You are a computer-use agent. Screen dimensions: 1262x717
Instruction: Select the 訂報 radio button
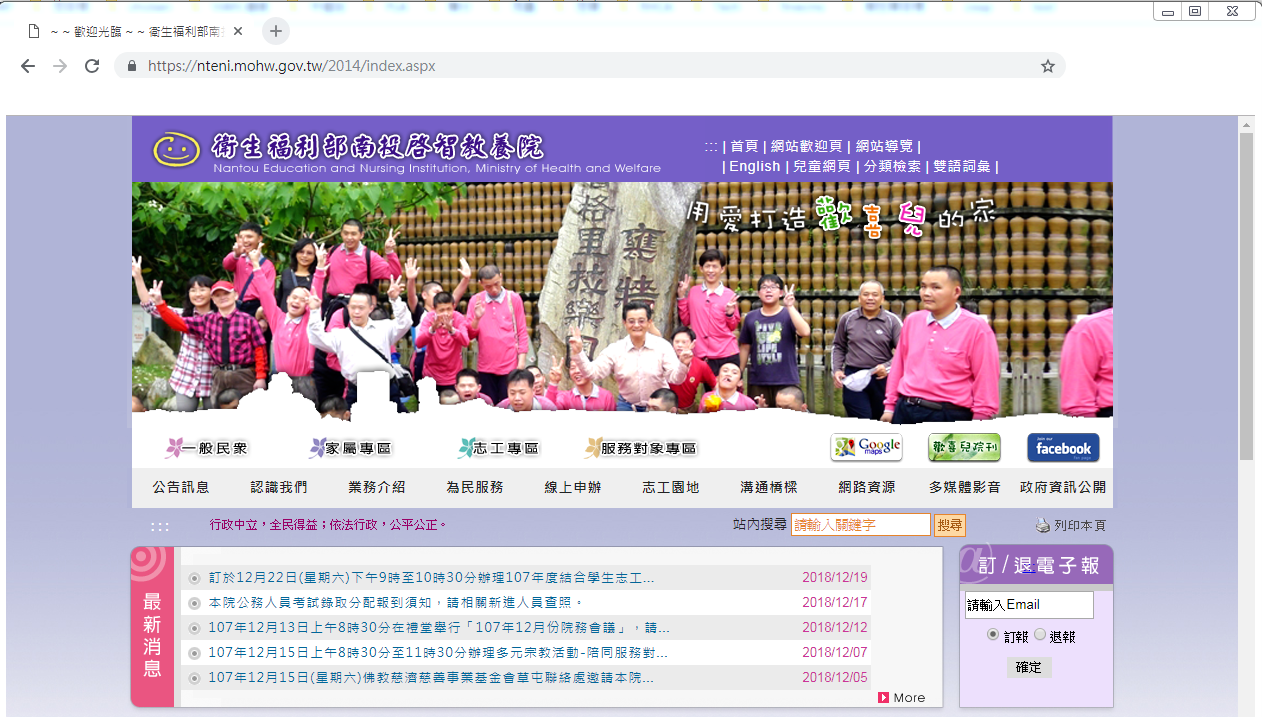point(993,635)
